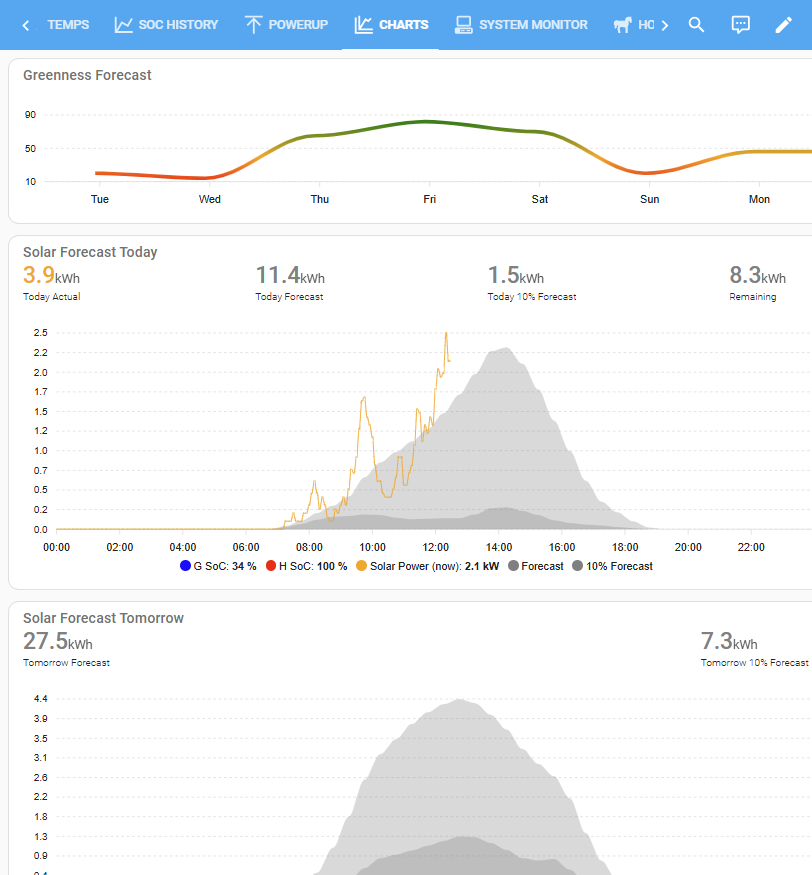
Task: Expand tabs with right chevron arrow
Action: click(x=665, y=25)
